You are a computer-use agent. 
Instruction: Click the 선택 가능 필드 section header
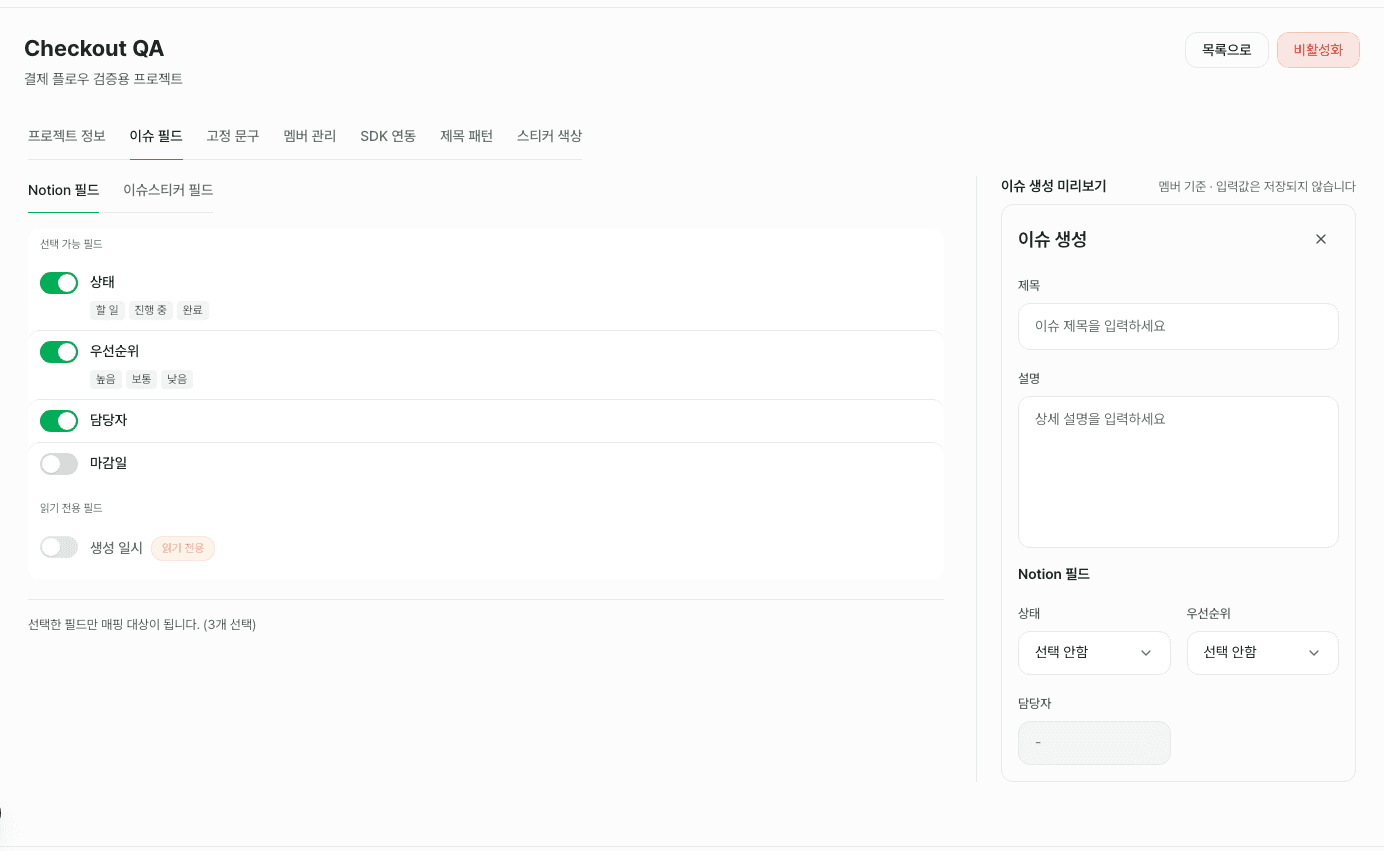tap(71, 244)
